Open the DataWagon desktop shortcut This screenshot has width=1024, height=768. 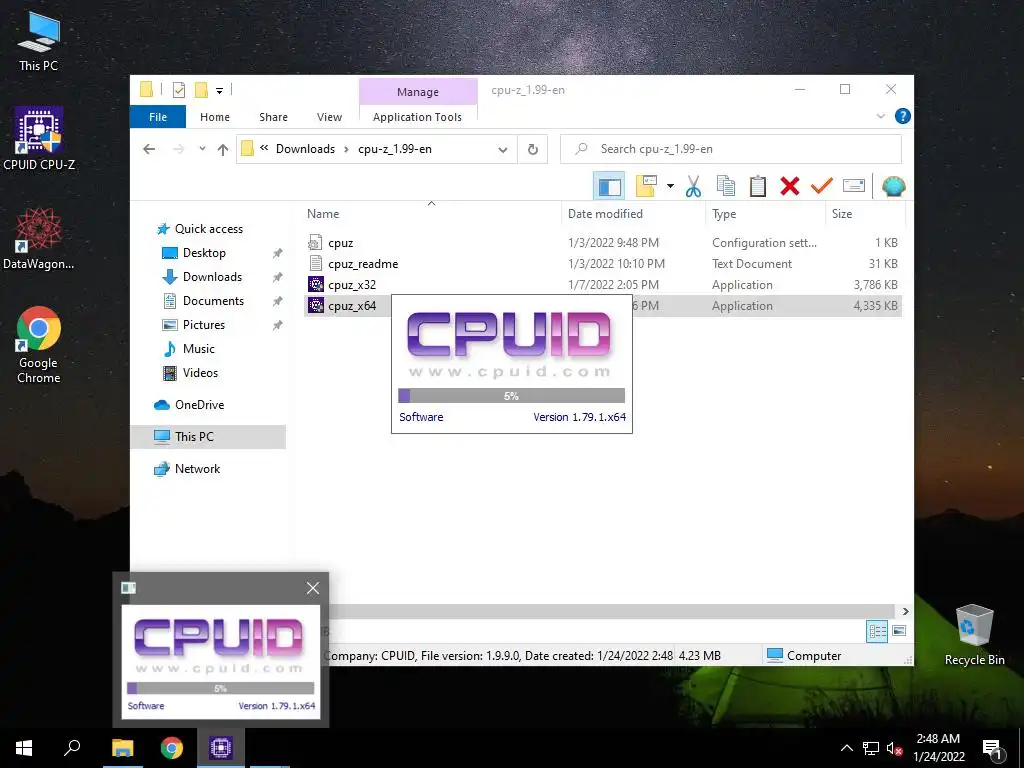(39, 238)
